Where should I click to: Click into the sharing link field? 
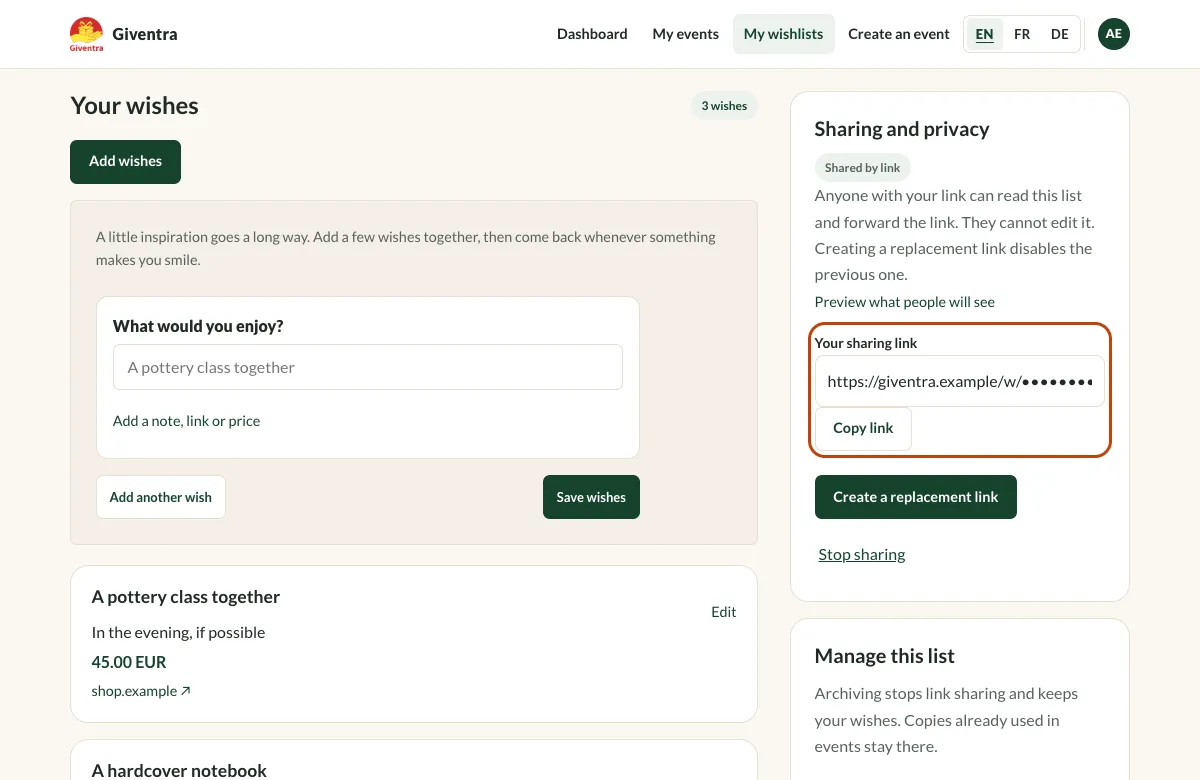click(x=960, y=381)
